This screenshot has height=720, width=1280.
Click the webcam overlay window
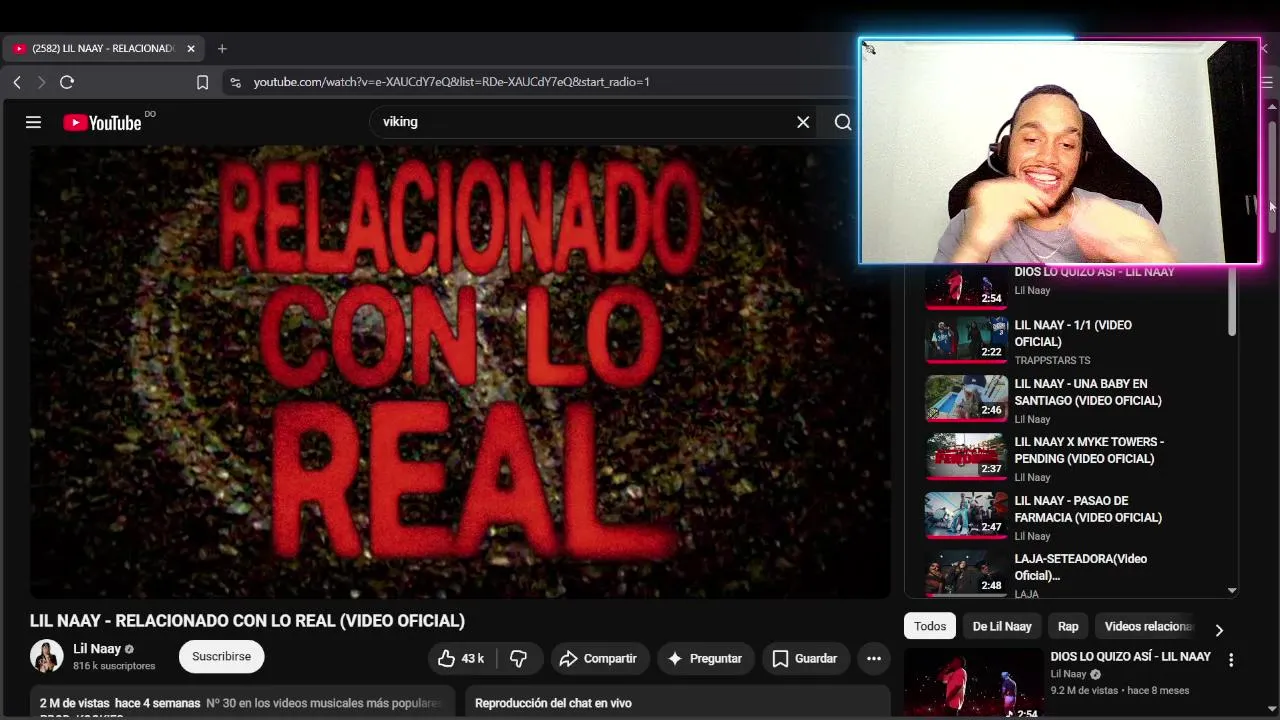tap(1059, 152)
